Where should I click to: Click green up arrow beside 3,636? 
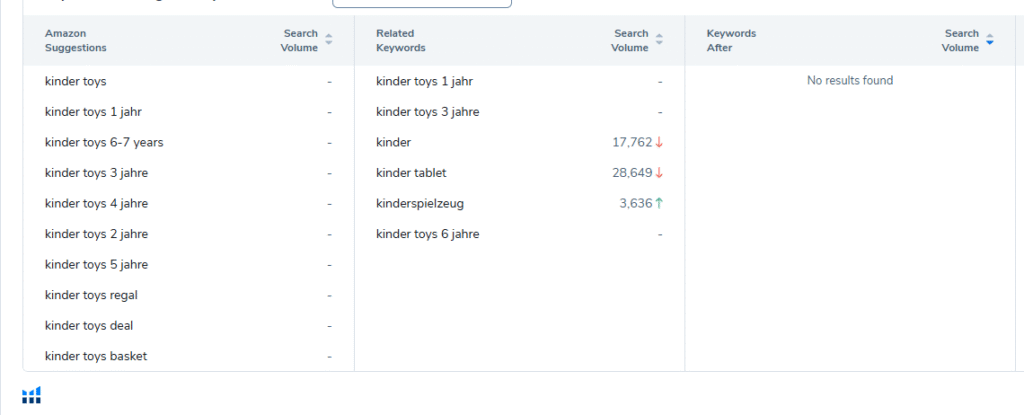coord(659,203)
